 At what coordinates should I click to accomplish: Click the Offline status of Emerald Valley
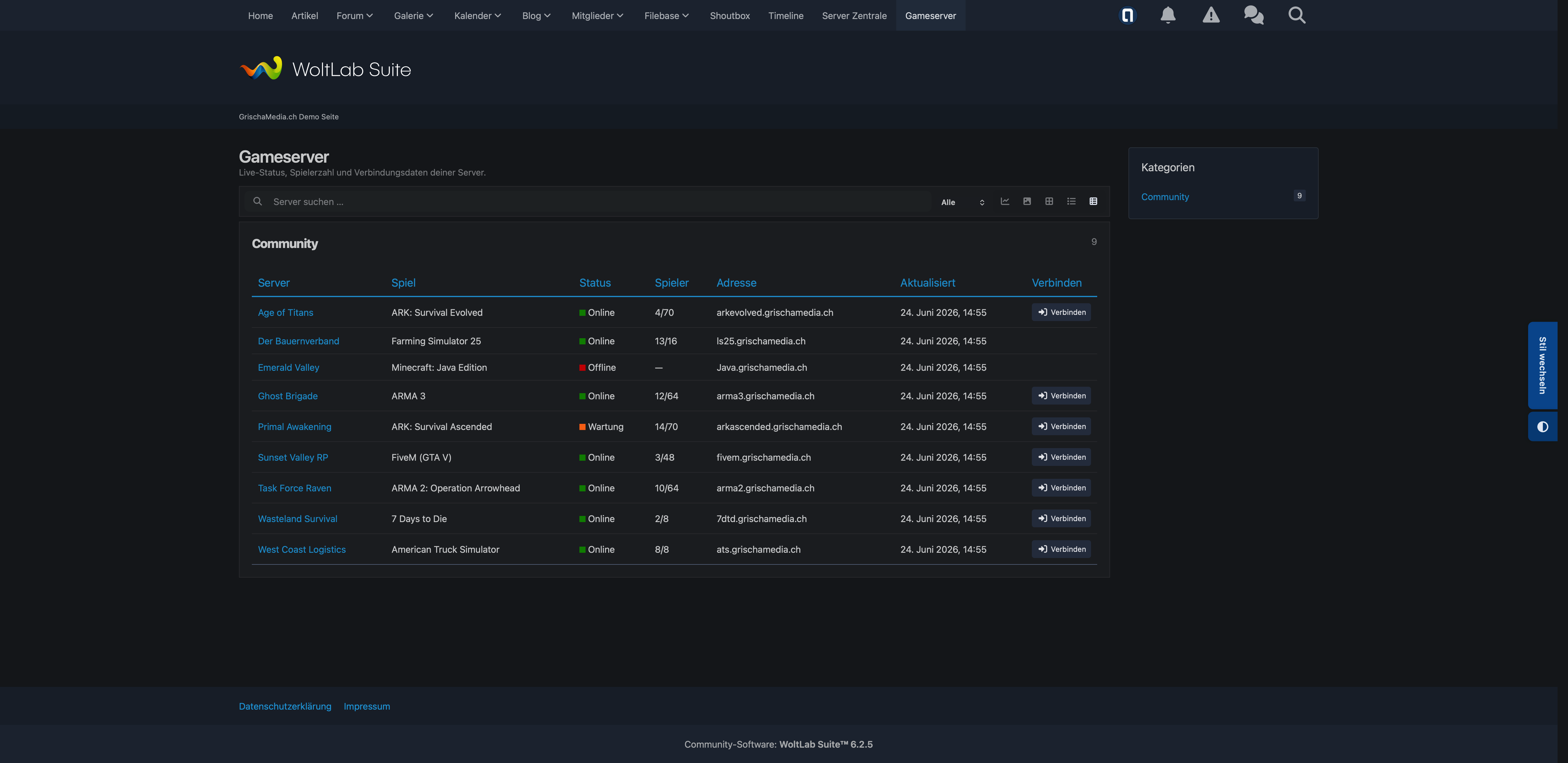(598, 367)
